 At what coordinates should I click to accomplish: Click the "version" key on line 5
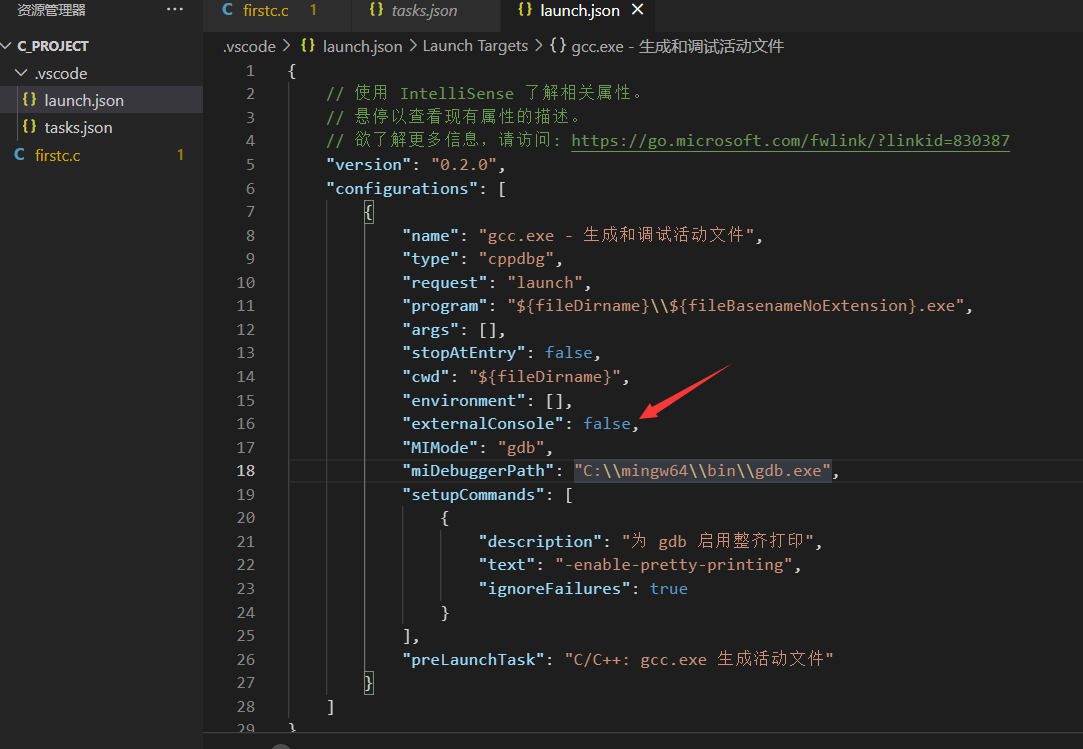pyautogui.click(x=368, y=164)
